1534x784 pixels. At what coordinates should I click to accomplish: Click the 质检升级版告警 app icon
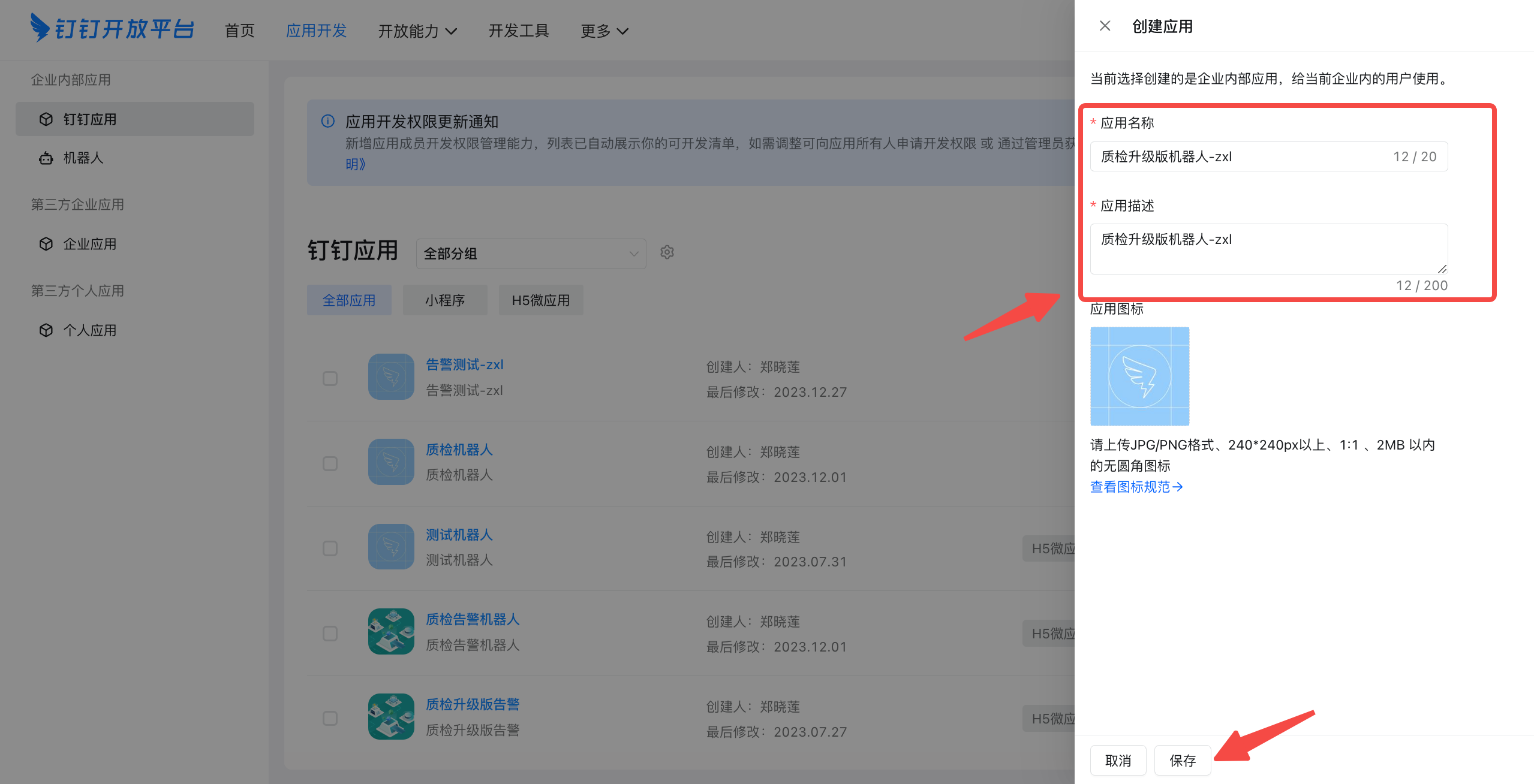(391, 717)
